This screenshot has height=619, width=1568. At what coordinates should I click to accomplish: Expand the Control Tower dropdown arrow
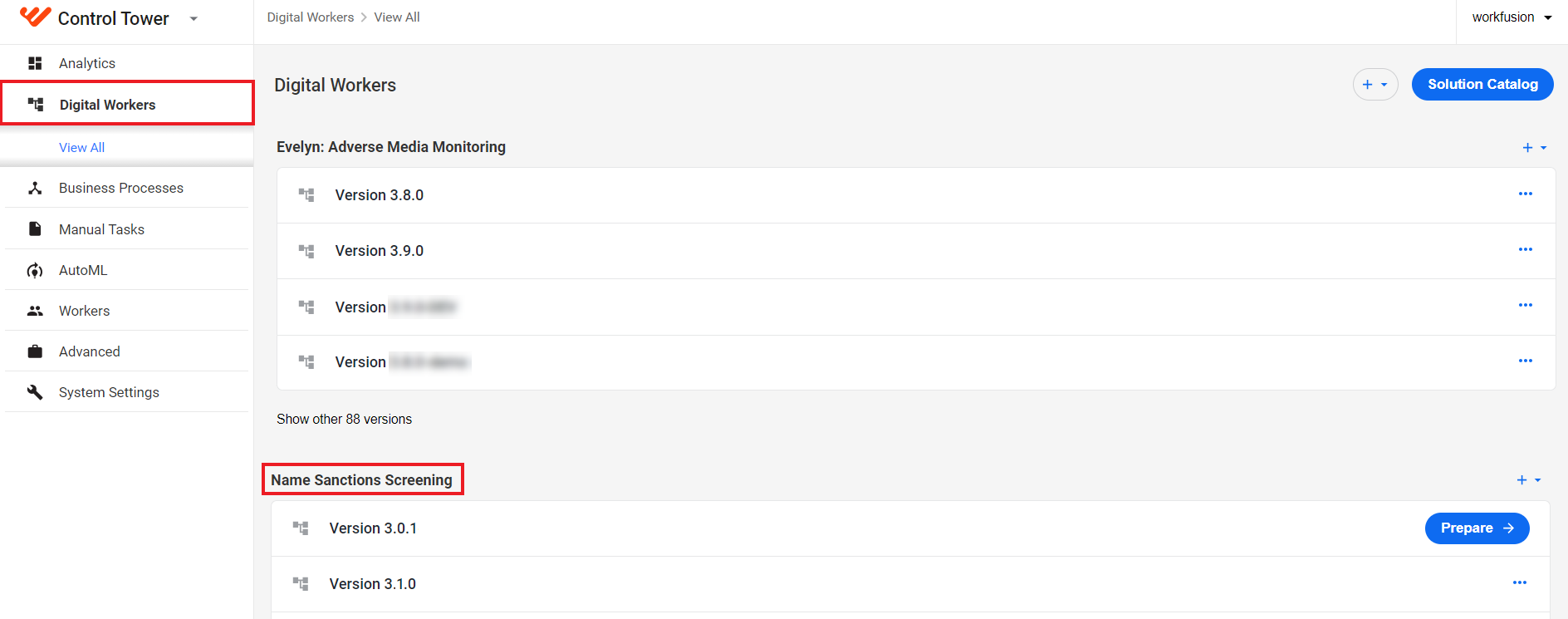pos(194,18)
